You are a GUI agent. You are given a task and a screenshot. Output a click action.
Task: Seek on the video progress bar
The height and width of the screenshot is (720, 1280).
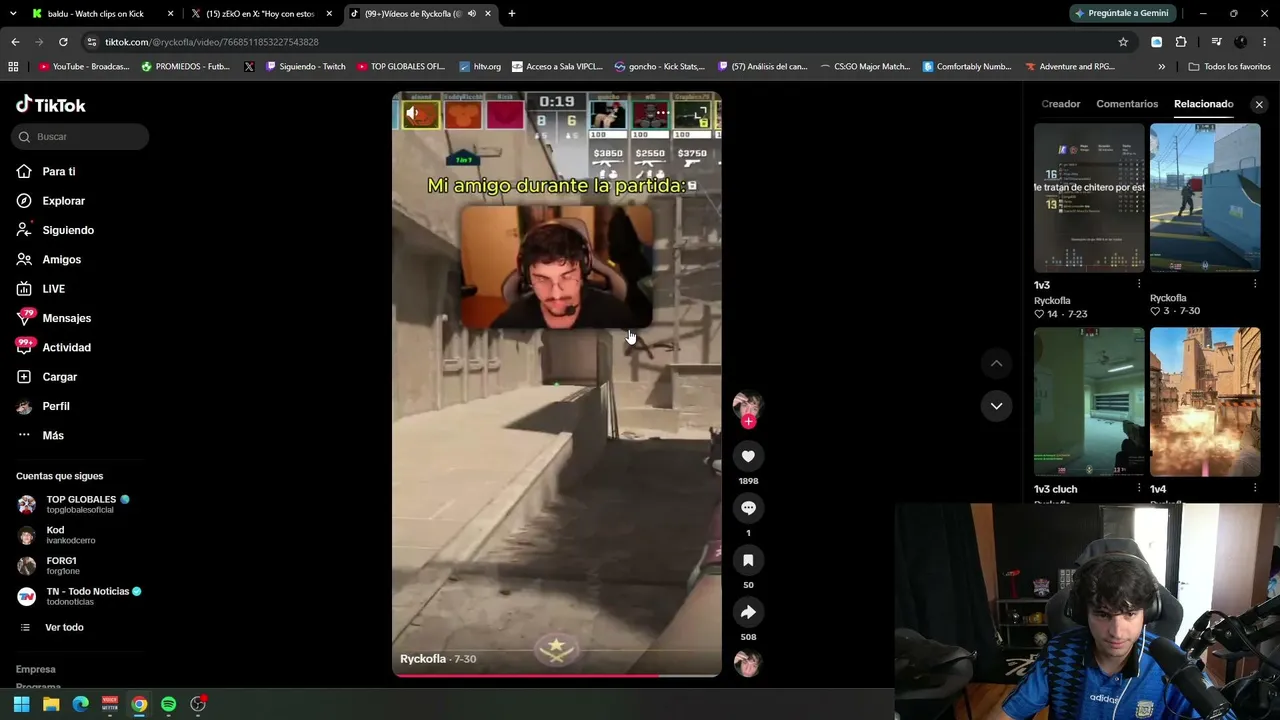556,675
